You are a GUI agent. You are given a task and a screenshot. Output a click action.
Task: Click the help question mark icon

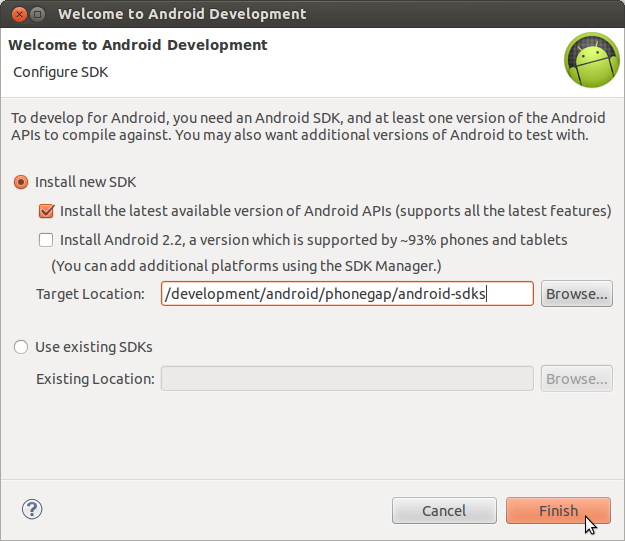tap(32, 509)
